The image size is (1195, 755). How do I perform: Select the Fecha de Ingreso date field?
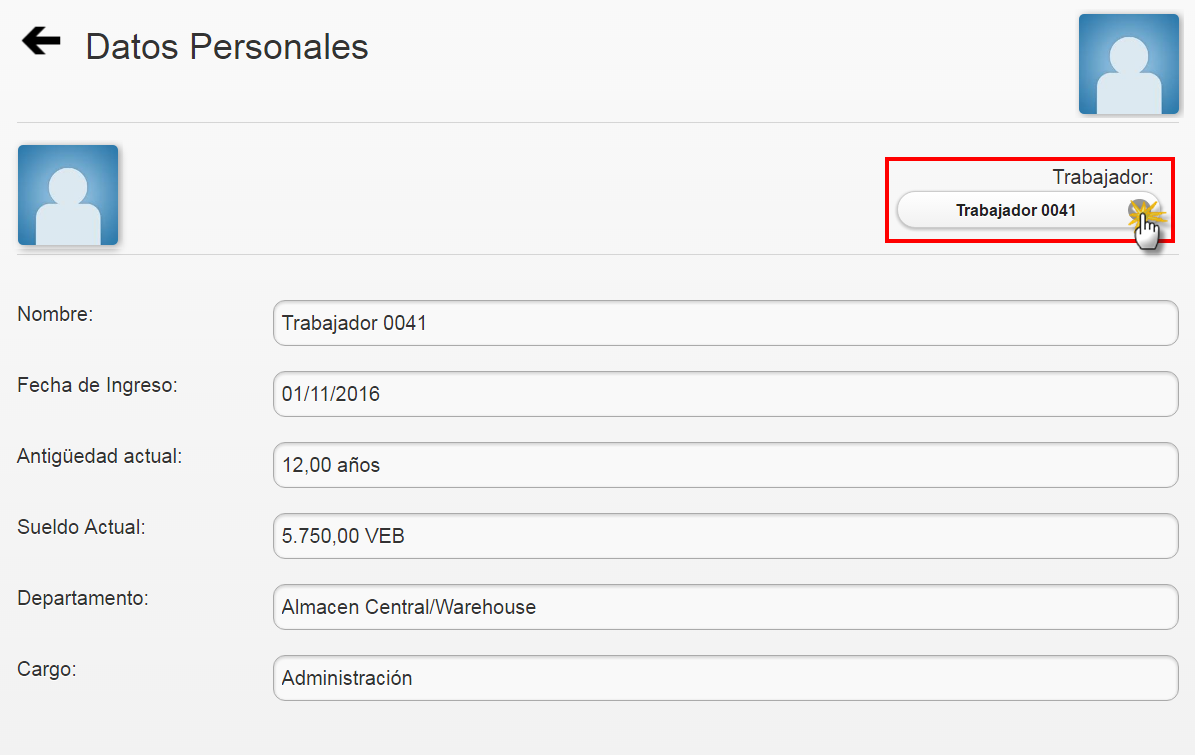coord(725,393)
